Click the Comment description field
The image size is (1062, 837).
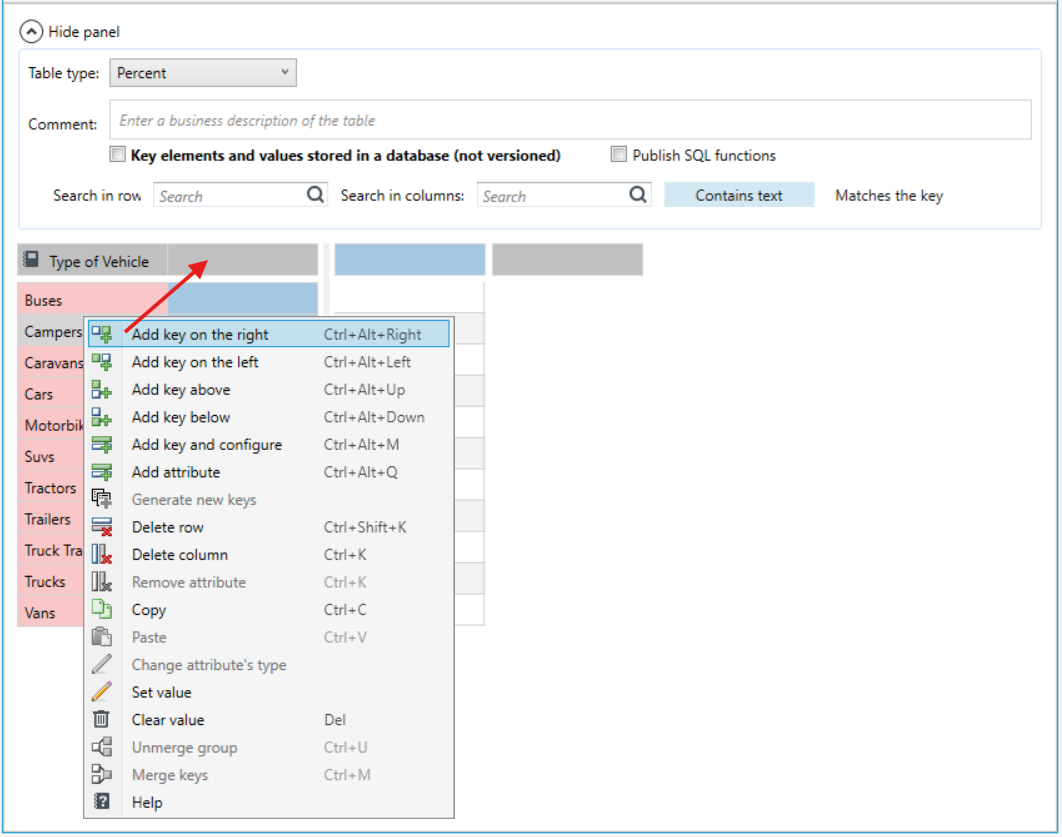[x=570, y=120]
